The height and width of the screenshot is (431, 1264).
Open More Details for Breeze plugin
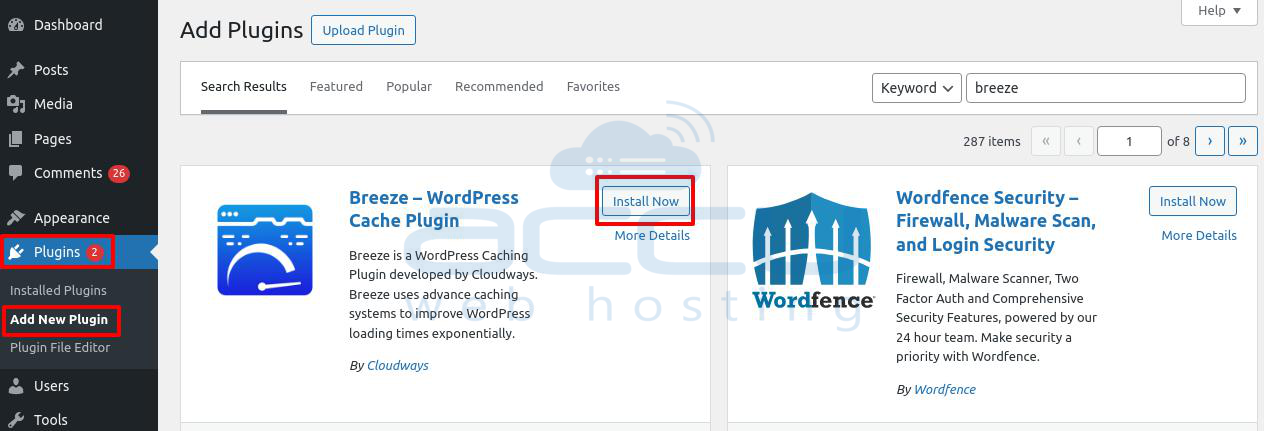652,236
